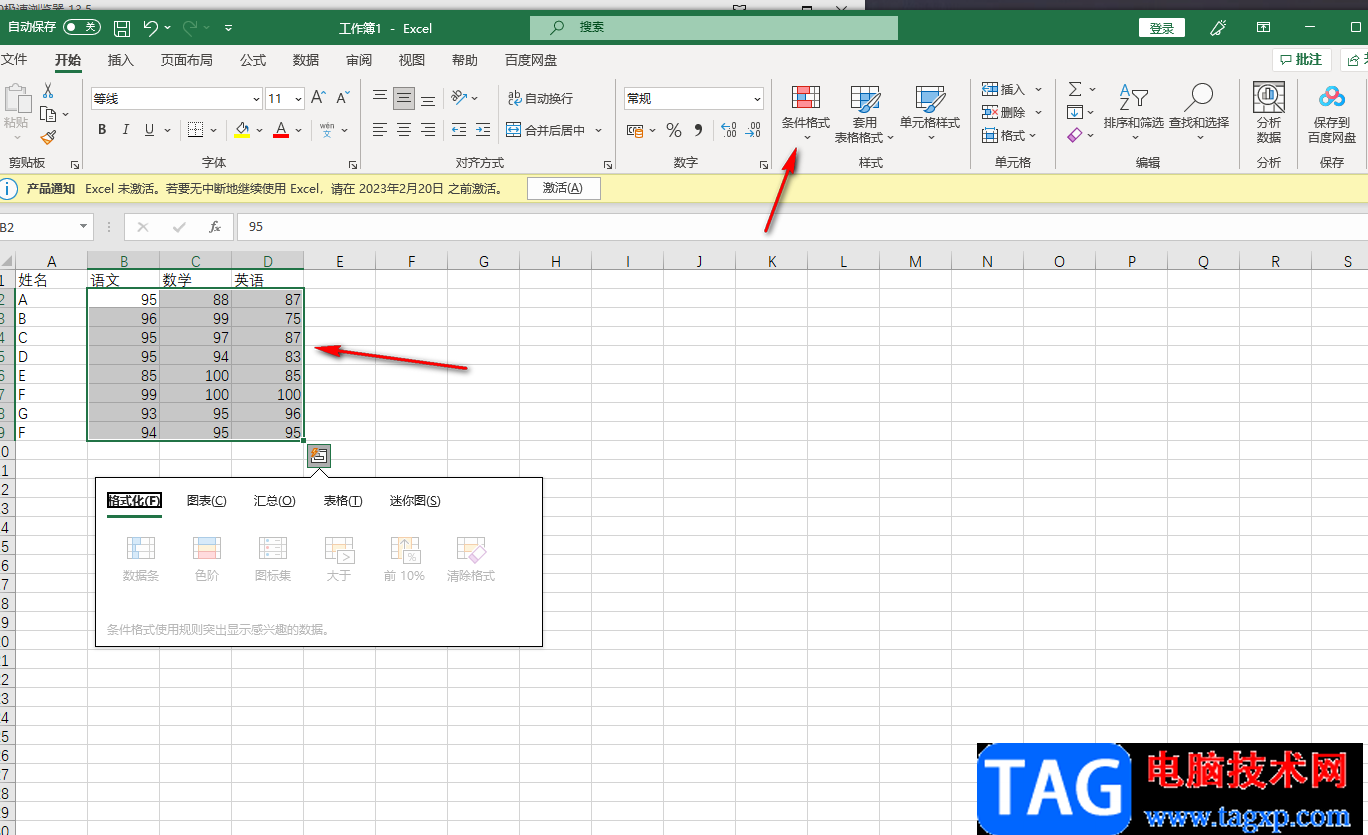Switch to the Formulas (公式) tab
This screenshot has height=835, width=1368.
coord(253,60)
